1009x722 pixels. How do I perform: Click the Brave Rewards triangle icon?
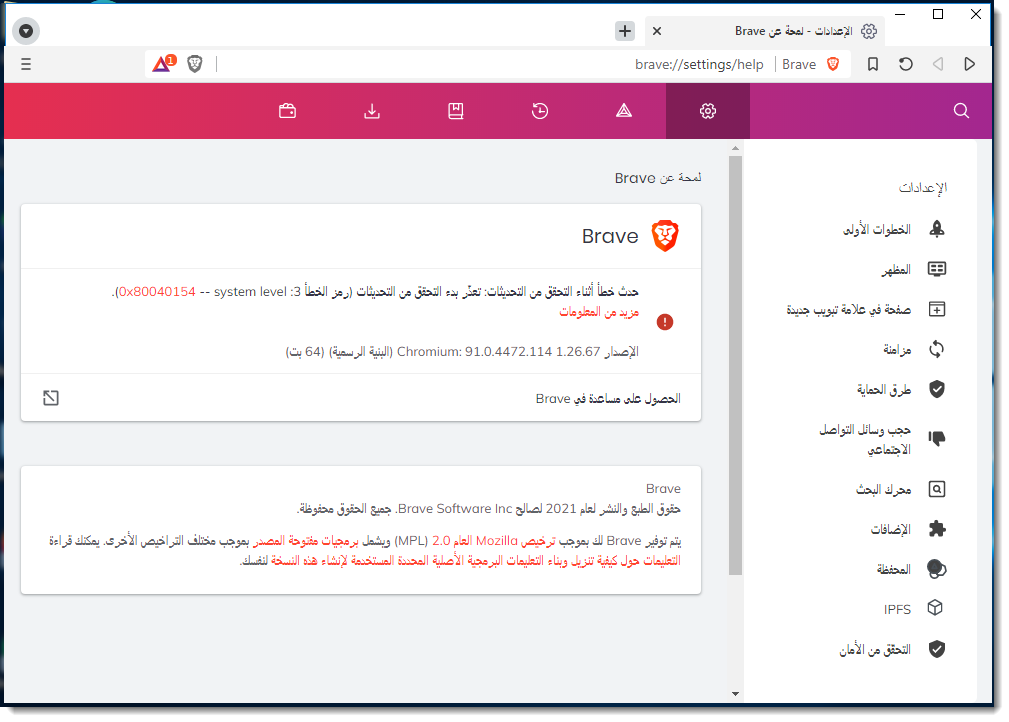tap(163, 64)
